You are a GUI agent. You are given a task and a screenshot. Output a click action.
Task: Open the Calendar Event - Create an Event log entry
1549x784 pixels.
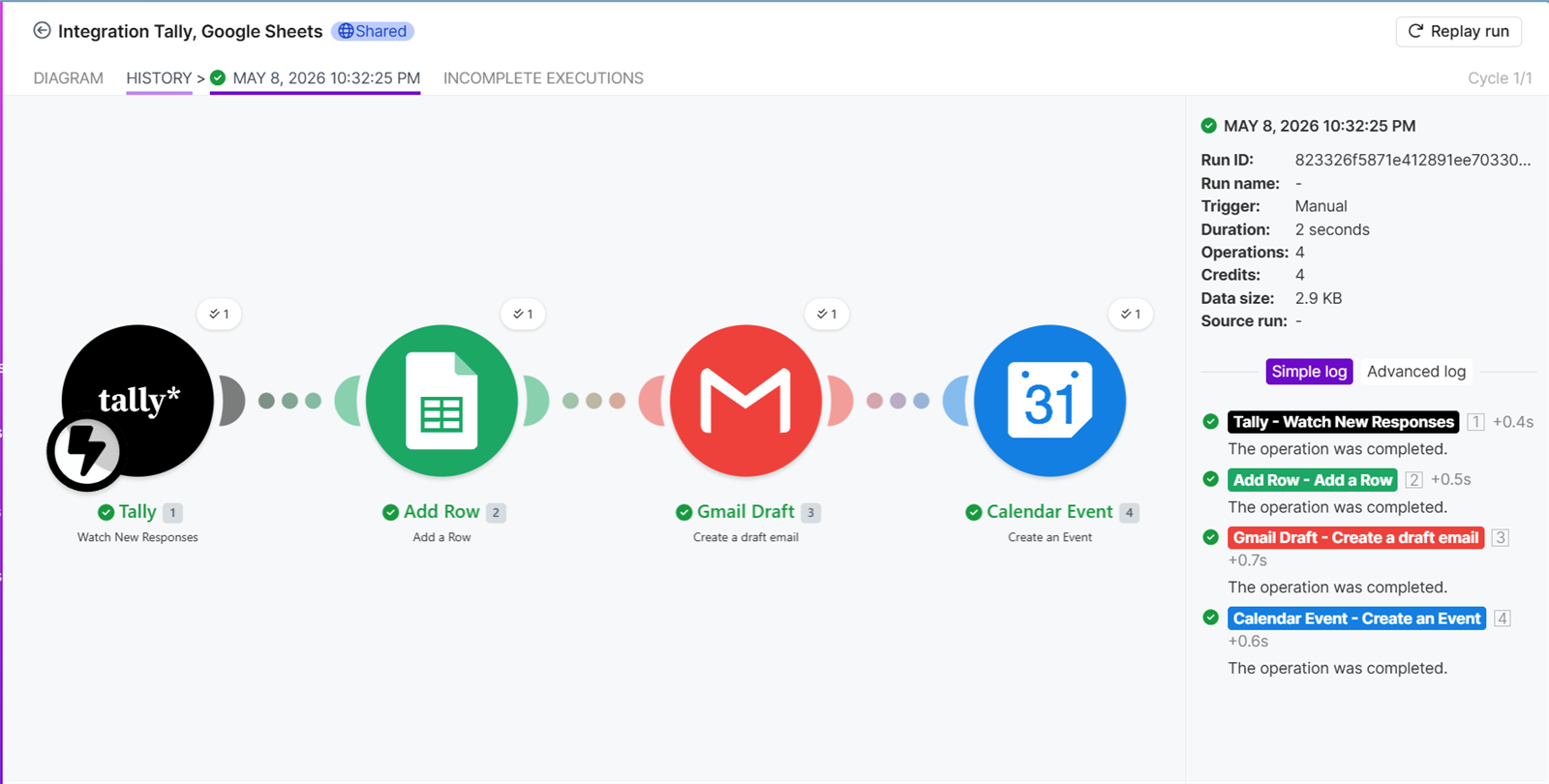click(1356, 618)
